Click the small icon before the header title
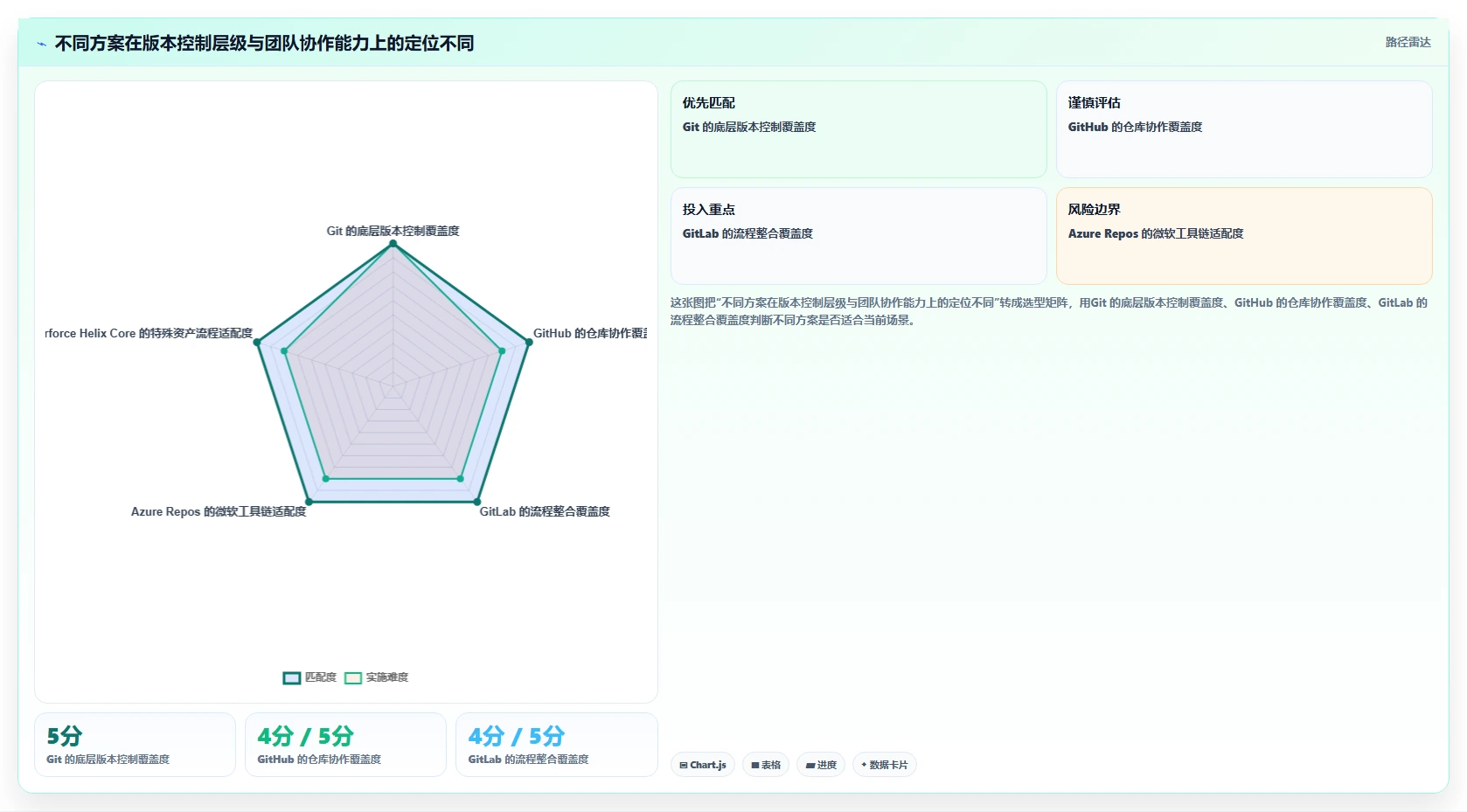1467x812 pixels. click(x=41, y=44)
